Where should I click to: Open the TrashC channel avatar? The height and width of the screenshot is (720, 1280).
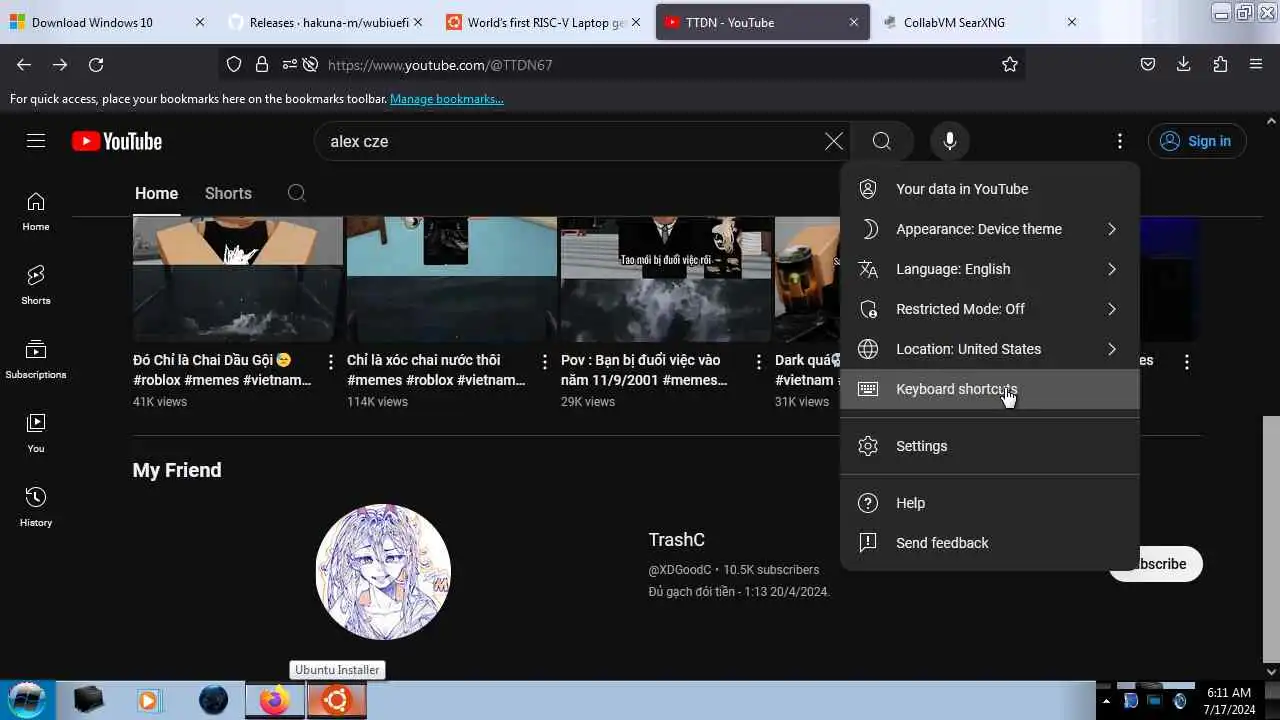(383, 572)
